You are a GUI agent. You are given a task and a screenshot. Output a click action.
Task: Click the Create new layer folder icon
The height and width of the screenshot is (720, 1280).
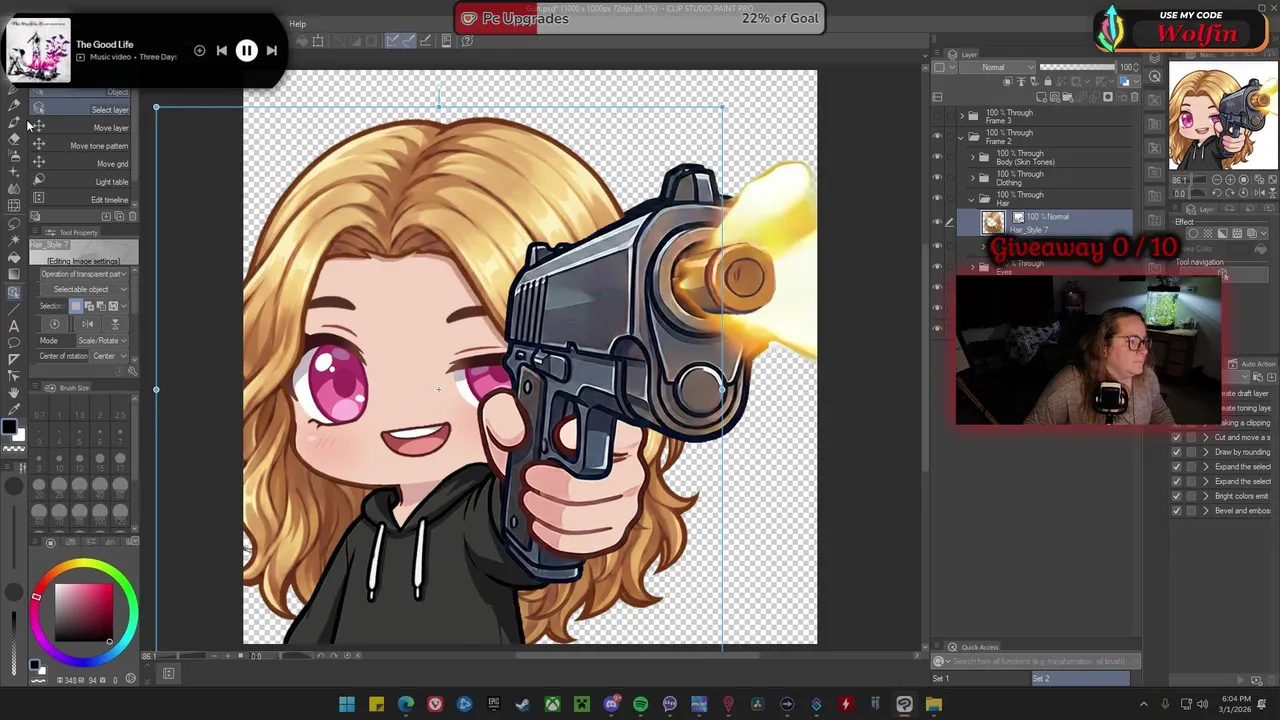pos(1067,97)
